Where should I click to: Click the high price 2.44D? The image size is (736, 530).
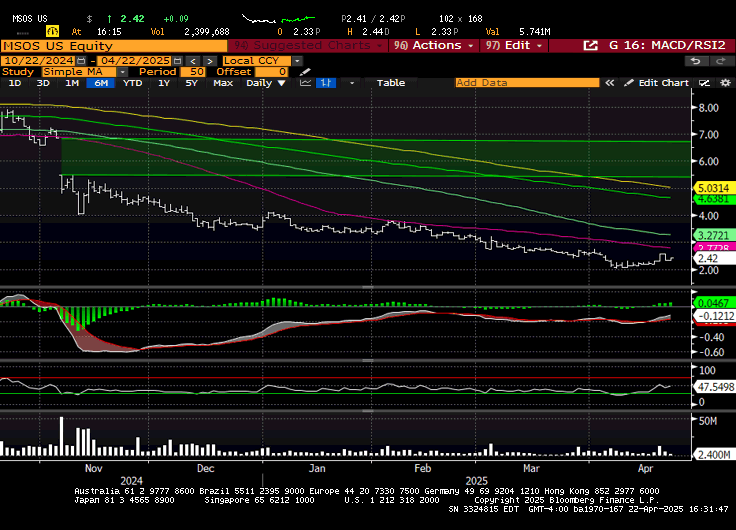click(376, 32)
